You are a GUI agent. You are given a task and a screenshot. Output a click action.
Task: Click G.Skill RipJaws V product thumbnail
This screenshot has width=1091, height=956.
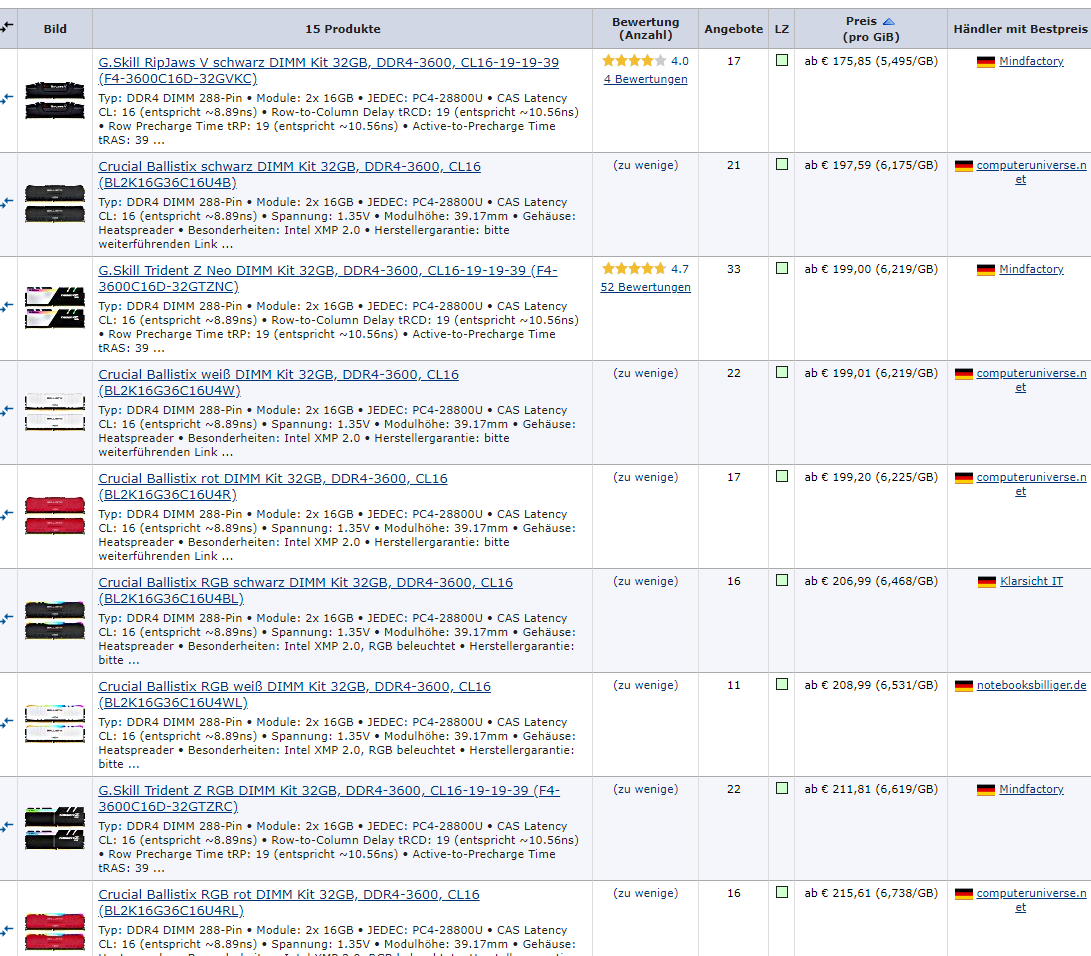tap(54, 100)
